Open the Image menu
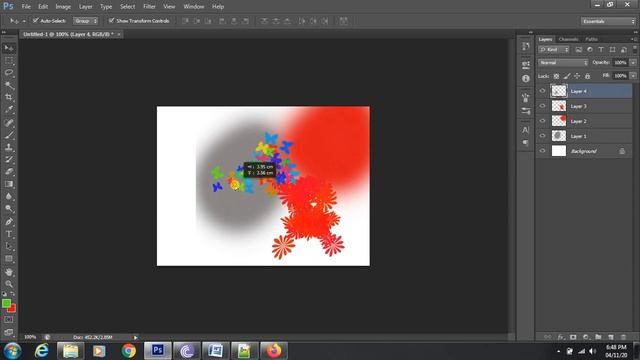Screen dimensions: 640x360 pyautogui.click(x=63, y=7)
